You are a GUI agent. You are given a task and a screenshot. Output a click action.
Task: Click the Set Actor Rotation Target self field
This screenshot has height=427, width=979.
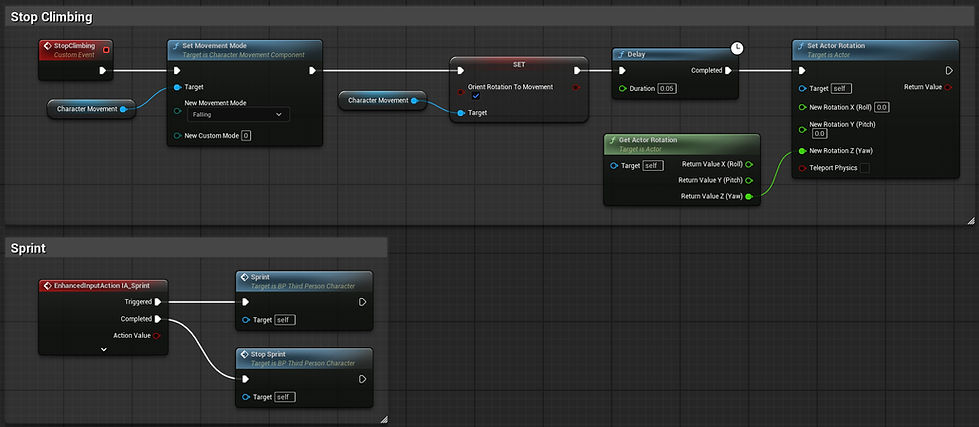click(842, 89)
